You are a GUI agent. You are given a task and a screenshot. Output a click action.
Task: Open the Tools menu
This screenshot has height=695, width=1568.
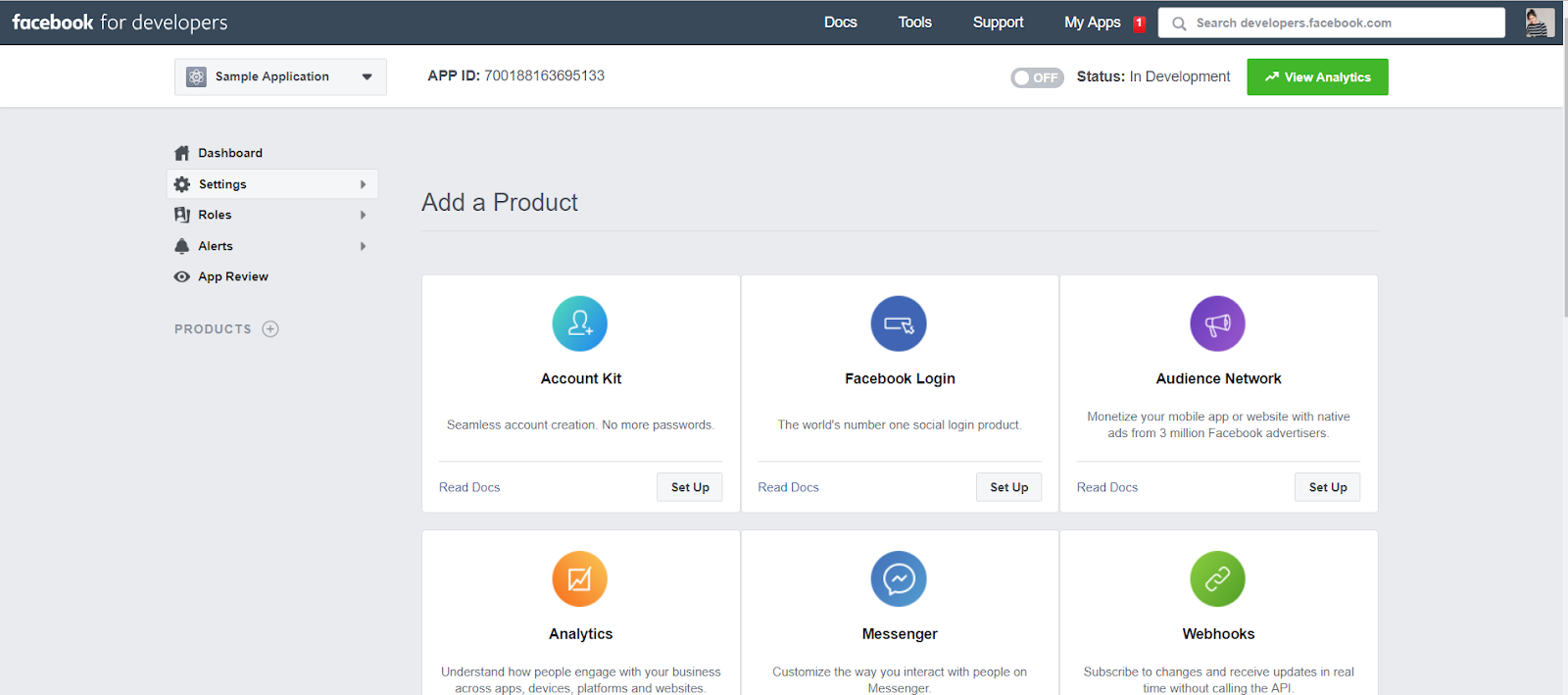915,23
